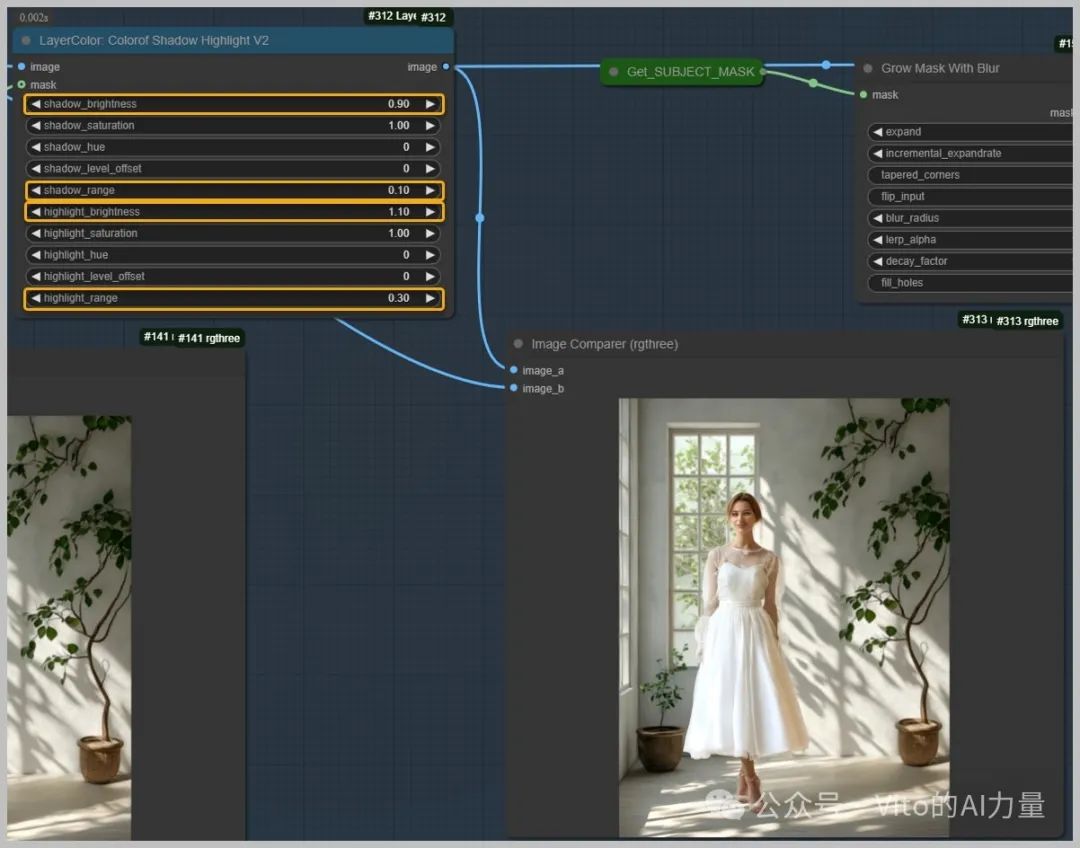Click the LayerColor node image input socket
Screen dimensions: 1080x848
(21, 67)
